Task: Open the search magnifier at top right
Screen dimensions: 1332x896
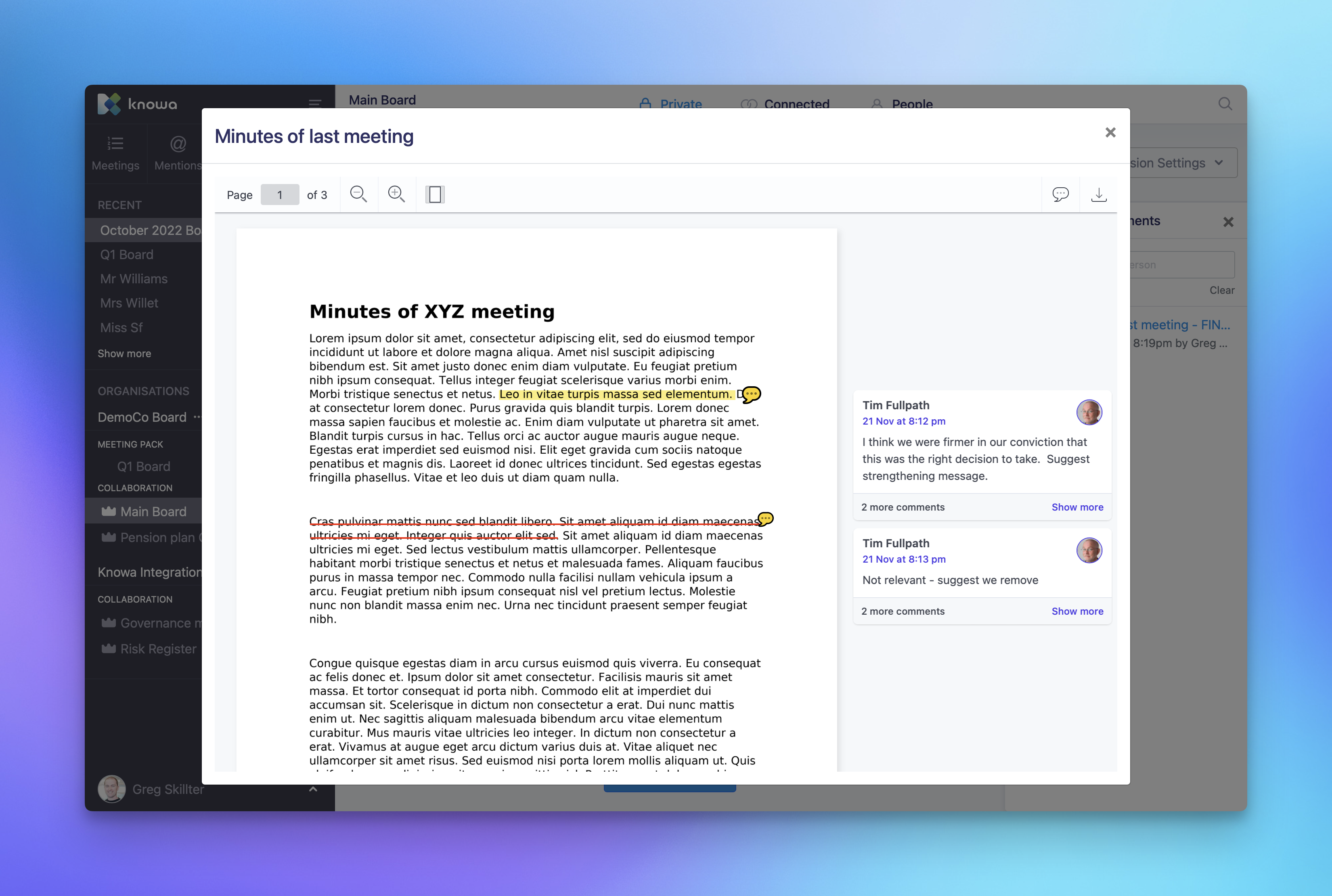Action: (1225, 103)
